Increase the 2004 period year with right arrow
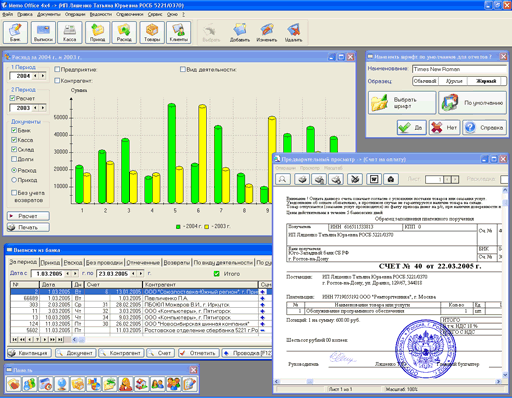 click(43, 76)
